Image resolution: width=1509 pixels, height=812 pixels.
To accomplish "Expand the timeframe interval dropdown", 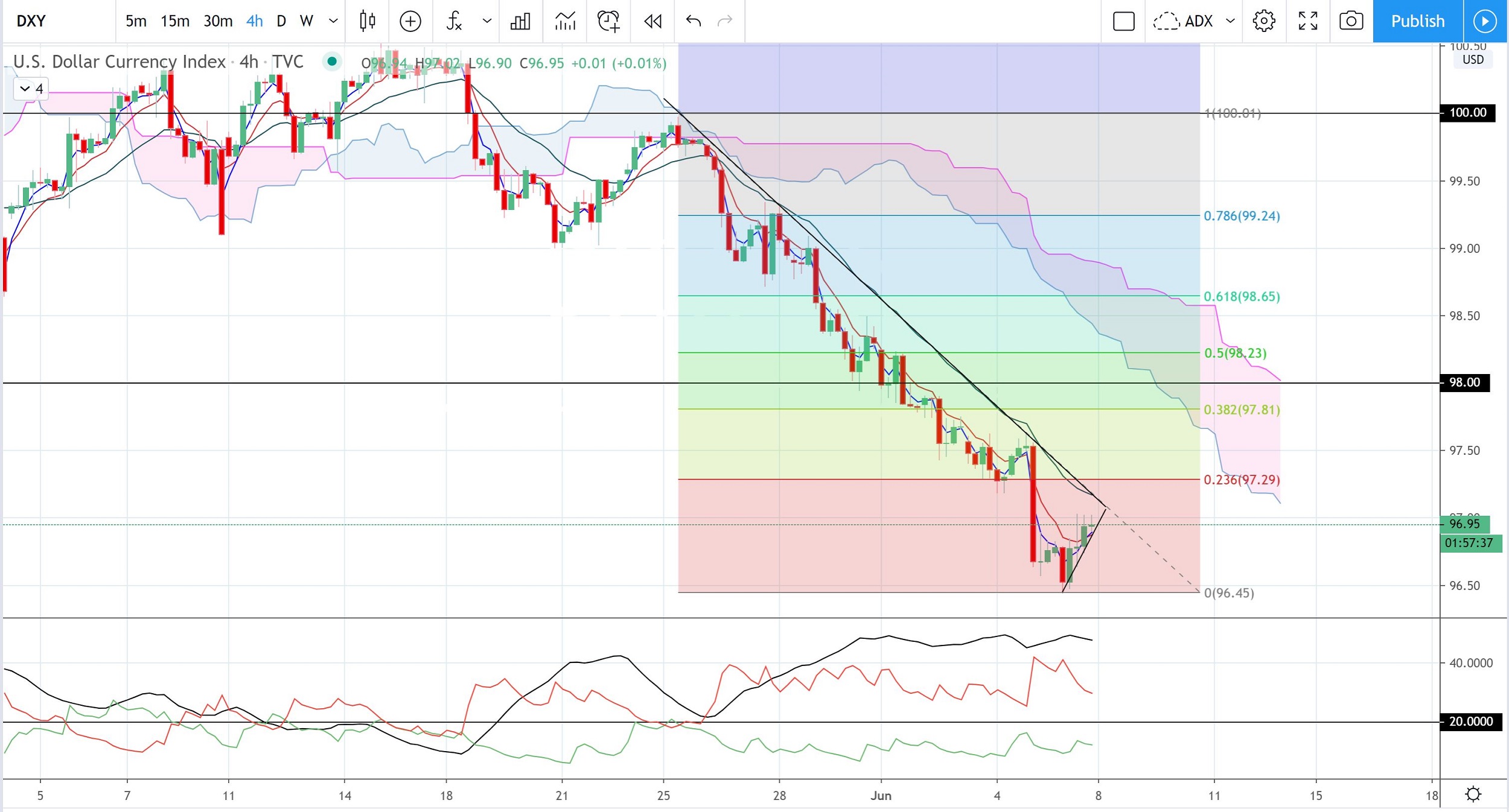I will point(333,21).
